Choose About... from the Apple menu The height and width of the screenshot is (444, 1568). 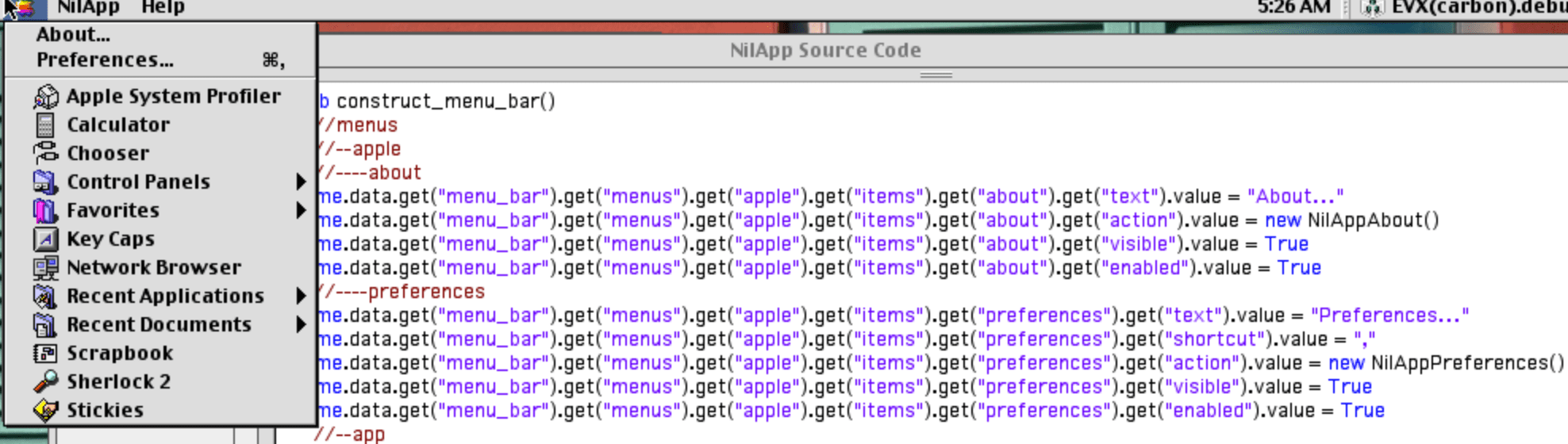(160, 34)
